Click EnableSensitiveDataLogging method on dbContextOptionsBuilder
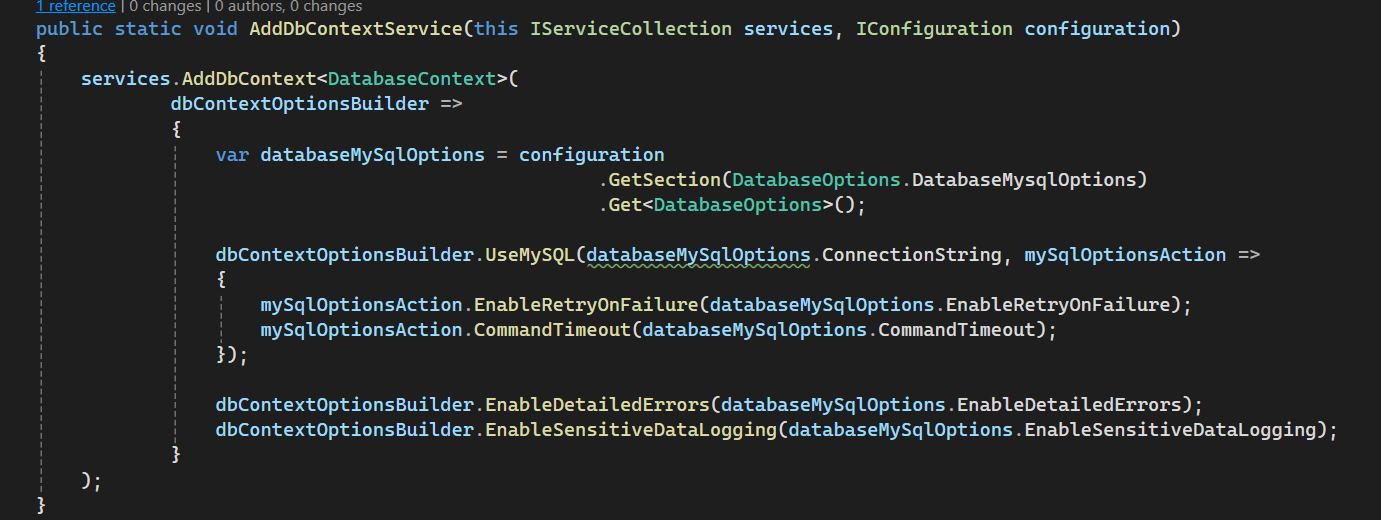The width and height of the screenshot is (1381, 520). pos(631,430)
